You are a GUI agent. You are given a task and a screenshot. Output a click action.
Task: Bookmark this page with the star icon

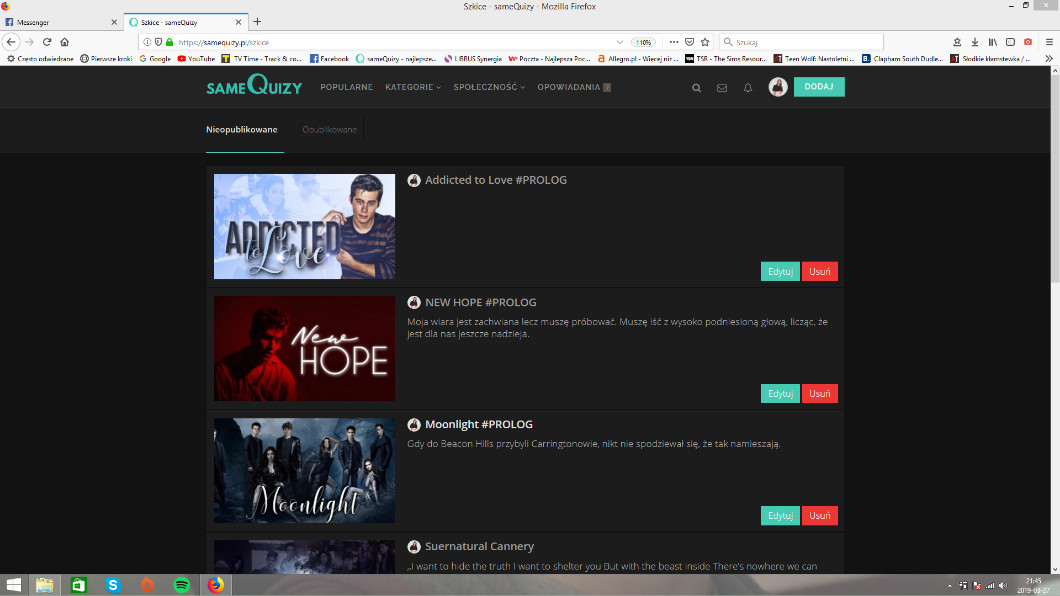705,42
